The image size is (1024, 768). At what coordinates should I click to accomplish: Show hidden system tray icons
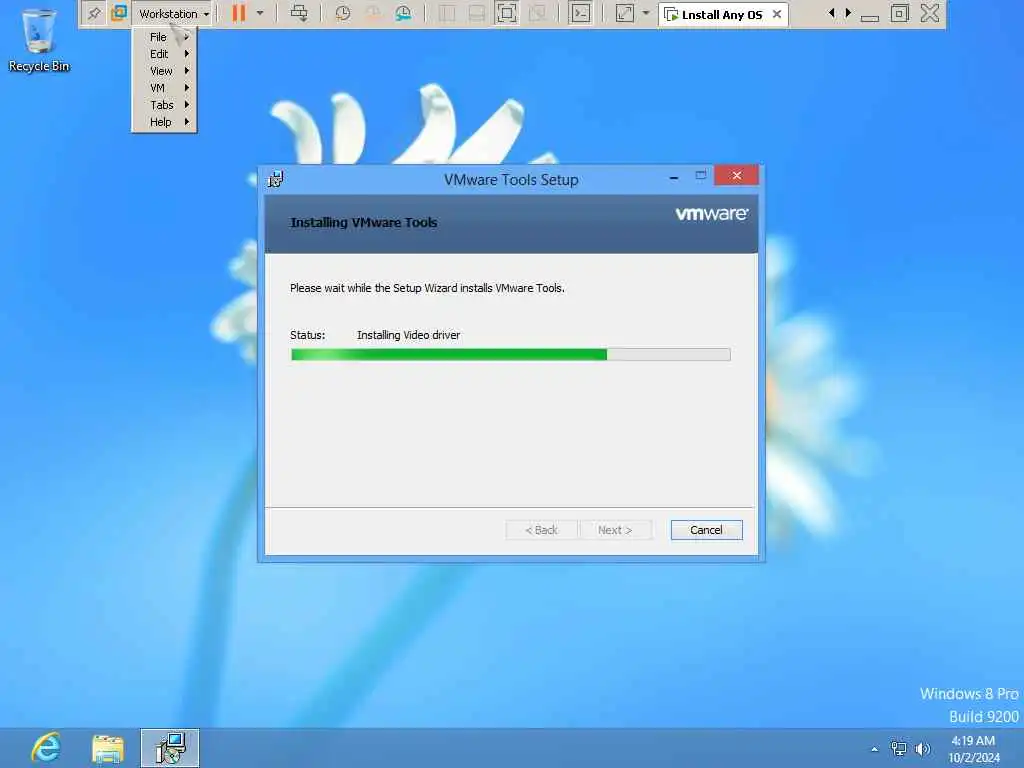[874, 750]
